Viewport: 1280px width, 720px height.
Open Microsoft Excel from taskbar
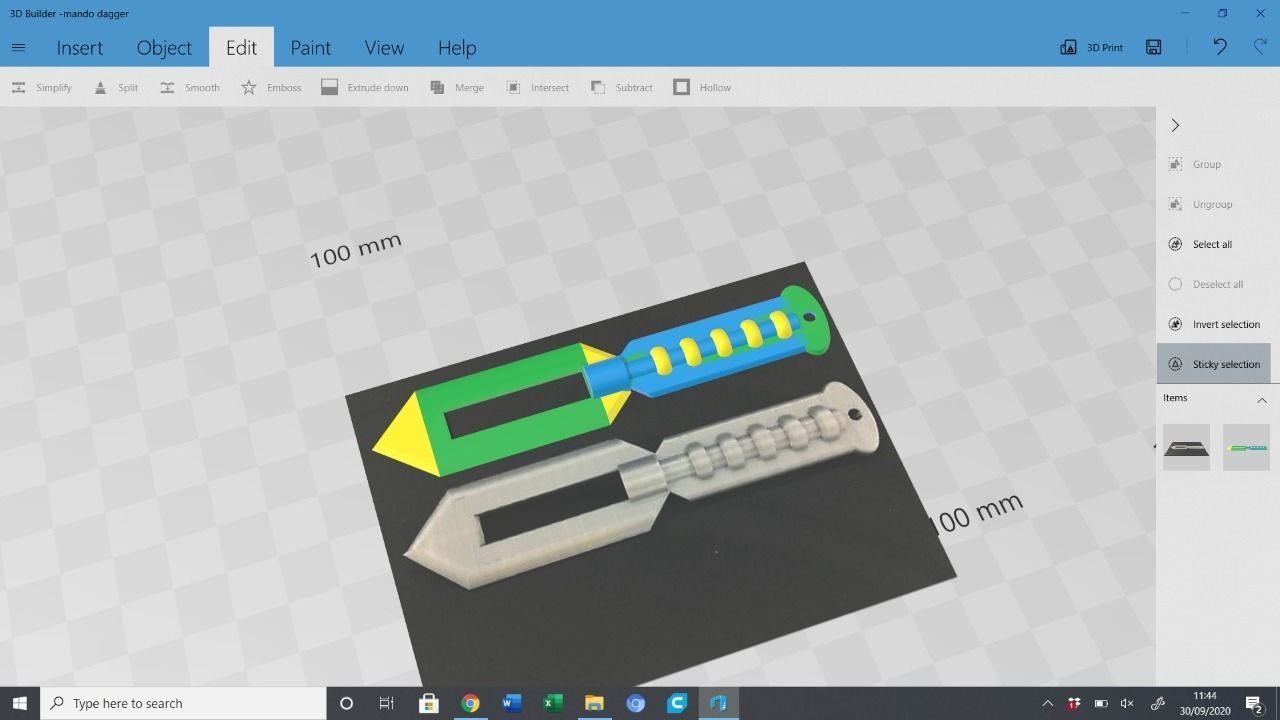[552, 703]
